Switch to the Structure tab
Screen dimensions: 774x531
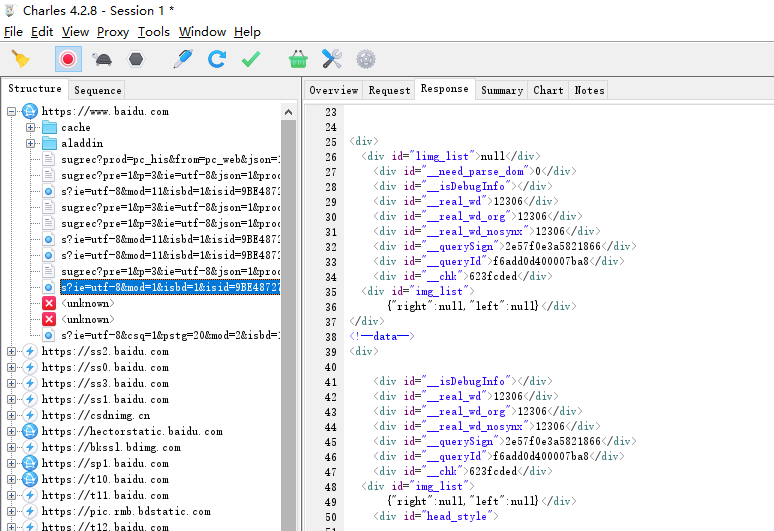pyautogui.click(x=35, y=89)
